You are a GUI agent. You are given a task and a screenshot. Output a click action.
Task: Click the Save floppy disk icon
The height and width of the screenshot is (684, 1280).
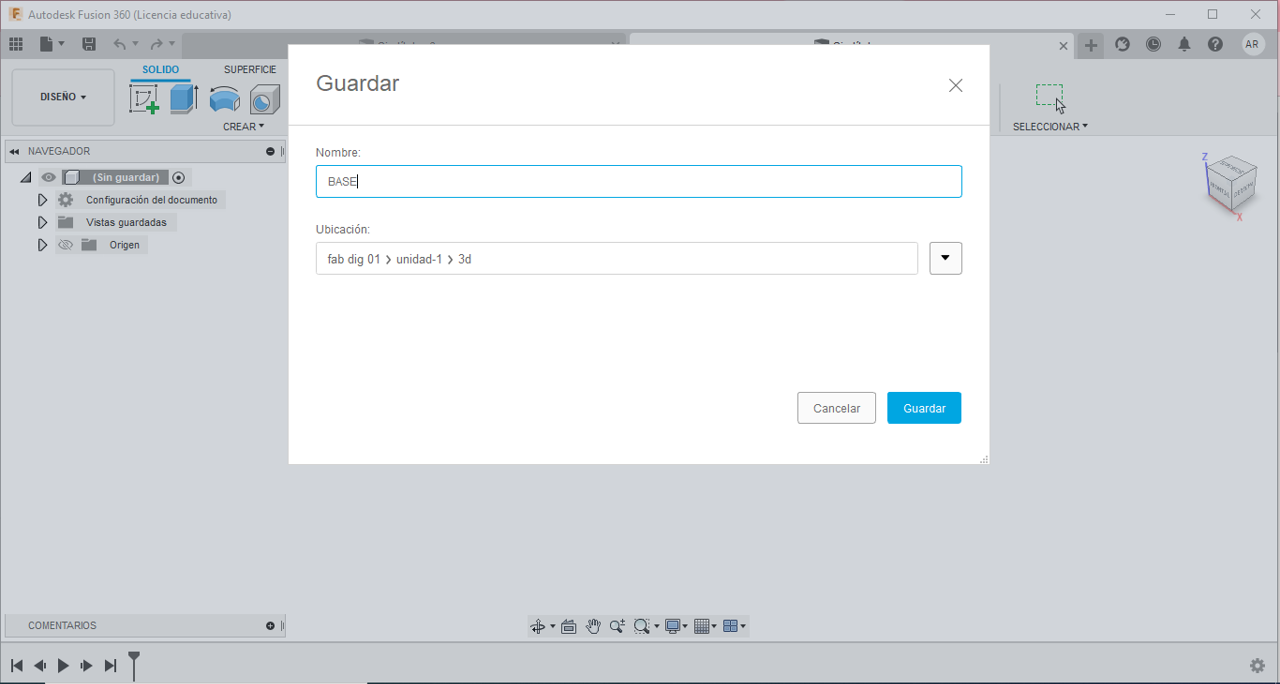(x=89, y=44)
